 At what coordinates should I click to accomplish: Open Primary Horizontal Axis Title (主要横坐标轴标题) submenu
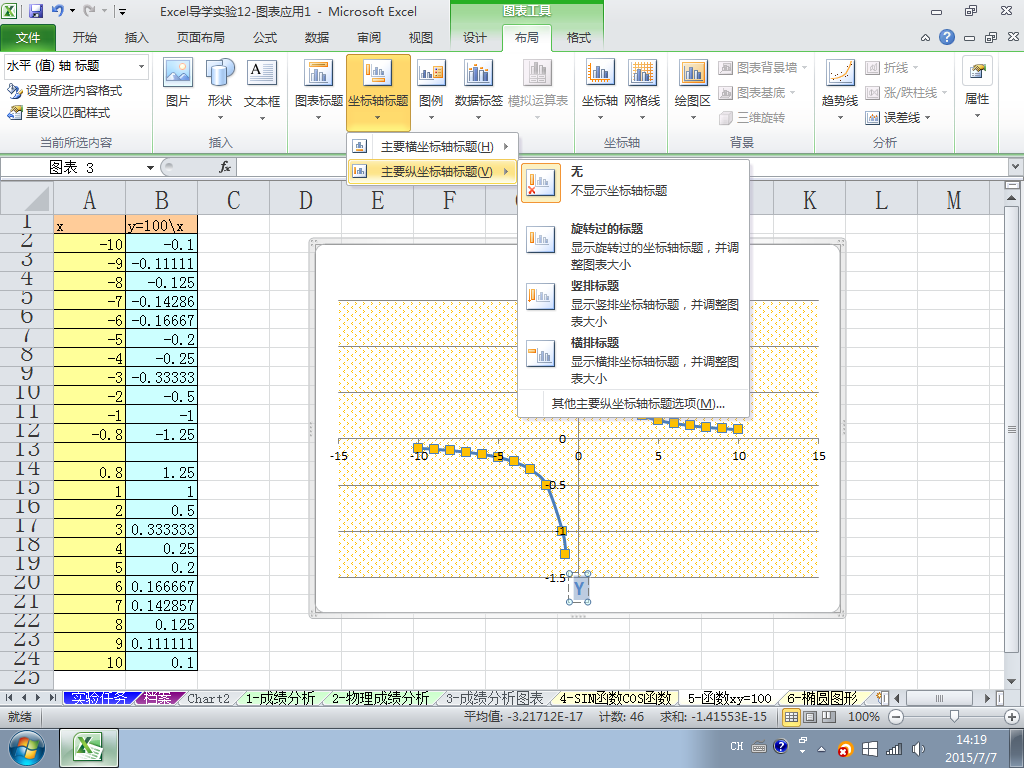(432, 146)
